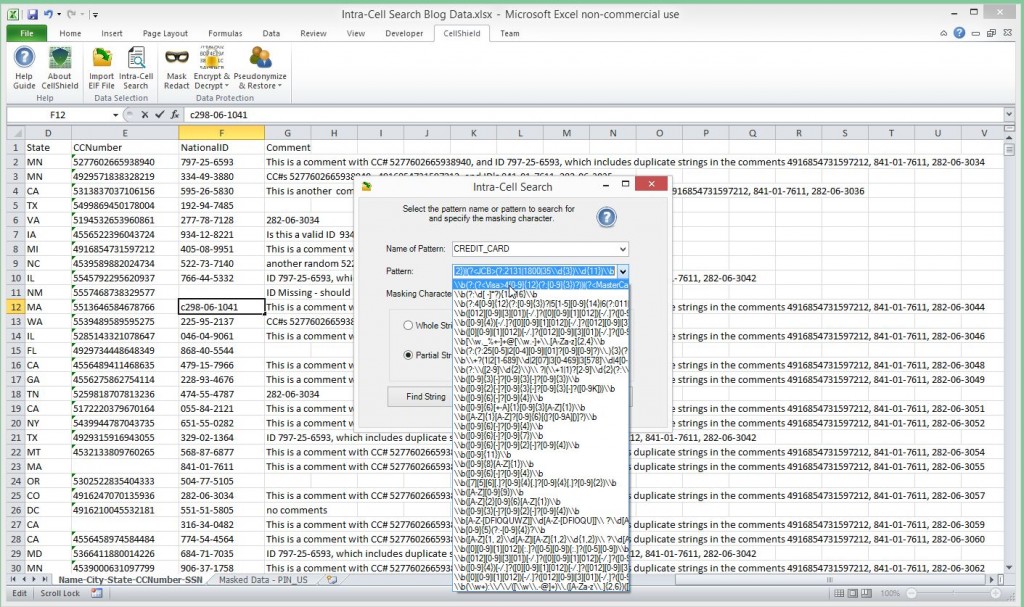Open the CellShield Help Guide
The image size is (1024, 607).
(x=24, y=68)
